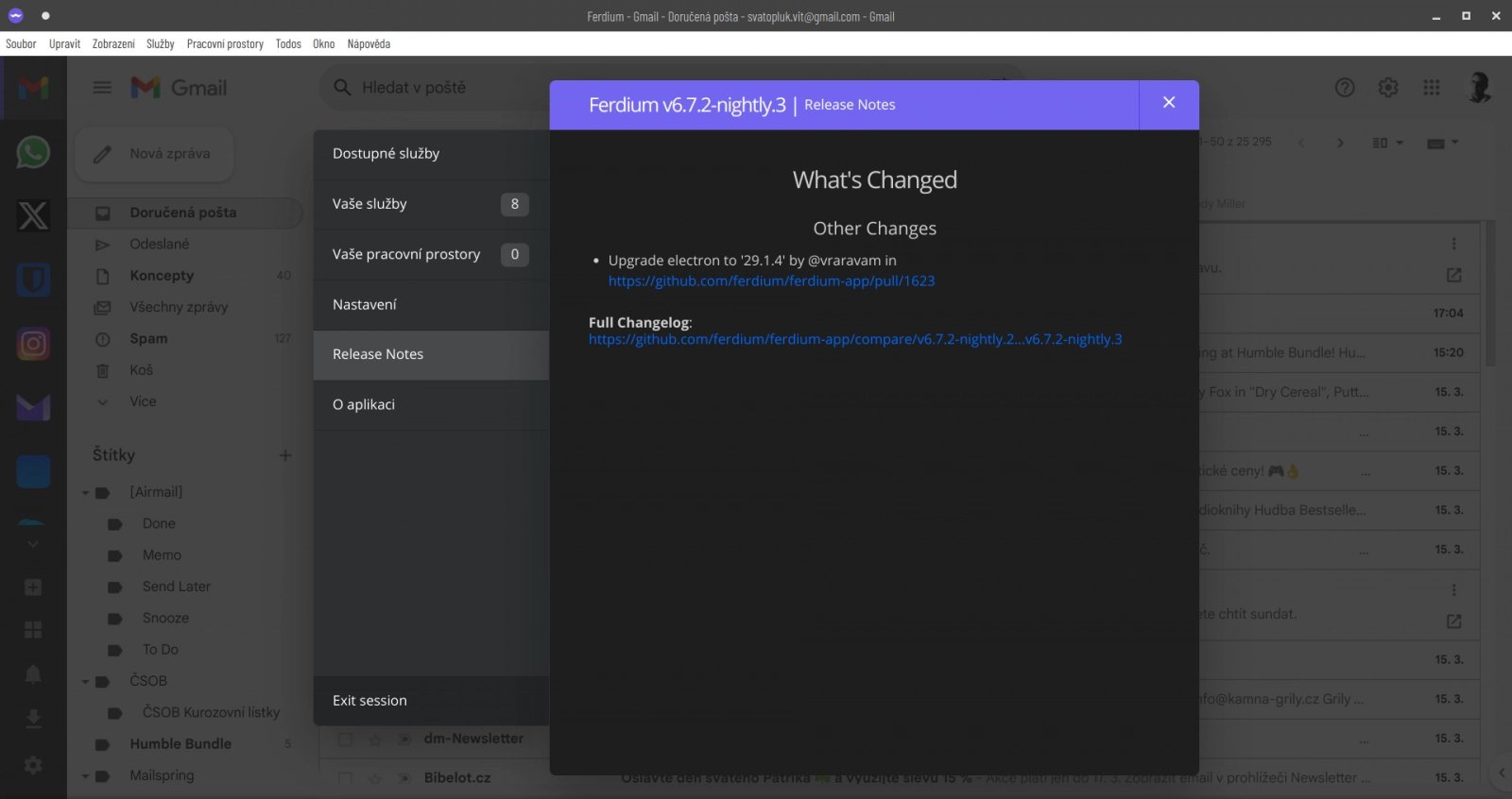The width and height of the screenshot is (1512, 799).
Task: Open Nastavení in settings navigation
Action: pos(431,304)
